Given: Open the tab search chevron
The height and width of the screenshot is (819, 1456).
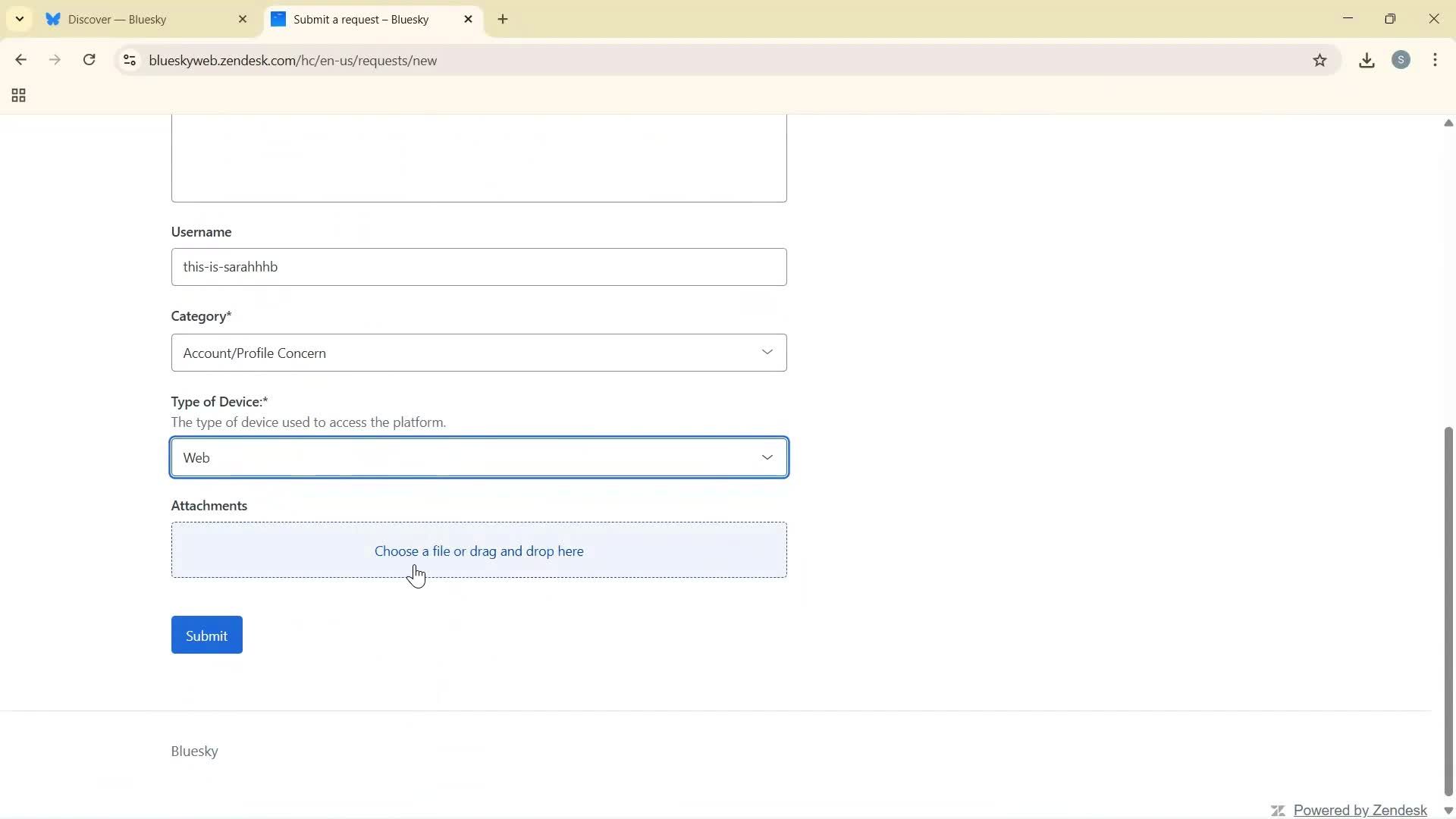Looking at the screenshot, I should (x=19, y=19).
